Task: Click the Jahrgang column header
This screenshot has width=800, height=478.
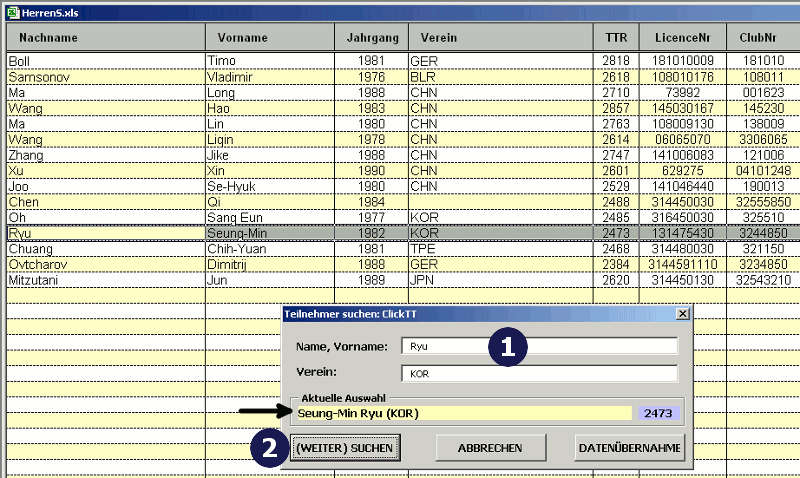Action: point(371,38)
